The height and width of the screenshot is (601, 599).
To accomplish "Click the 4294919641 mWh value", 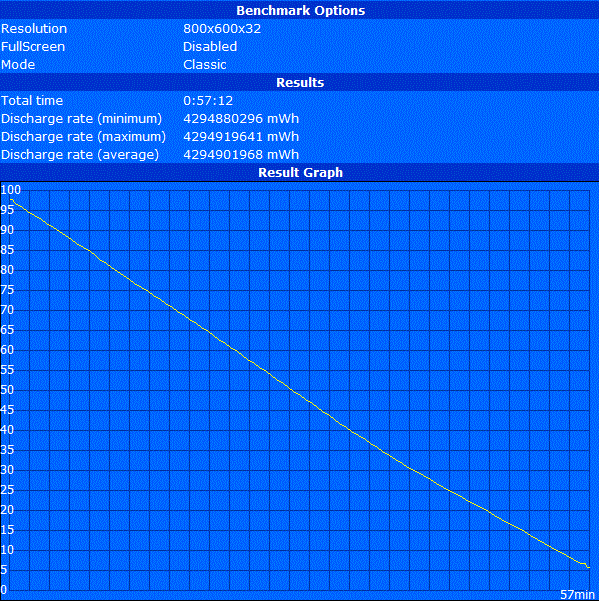I will click(241, 137).
